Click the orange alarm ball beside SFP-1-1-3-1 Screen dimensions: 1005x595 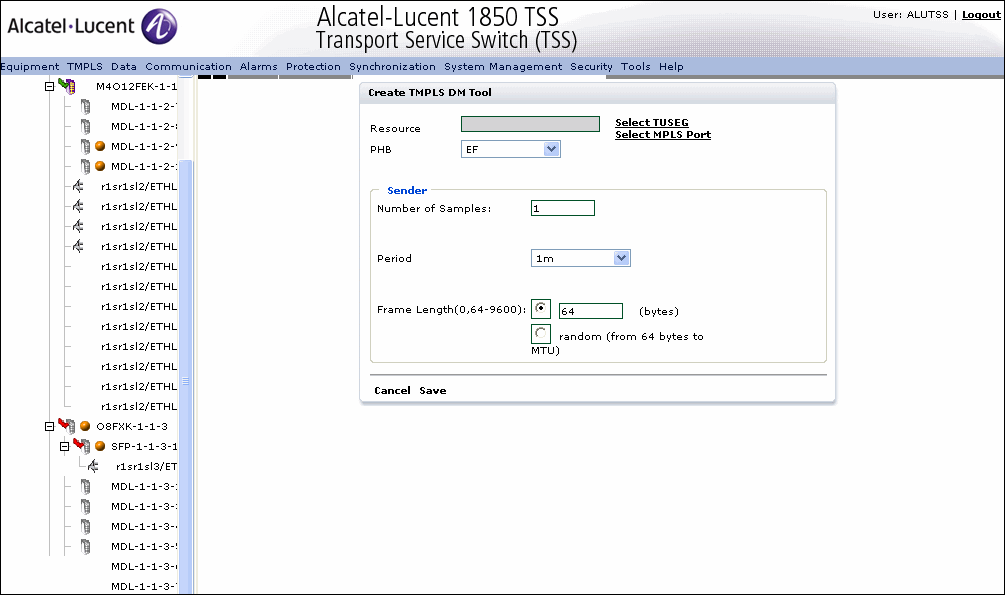pyautogui.click(x=100, y=446)
